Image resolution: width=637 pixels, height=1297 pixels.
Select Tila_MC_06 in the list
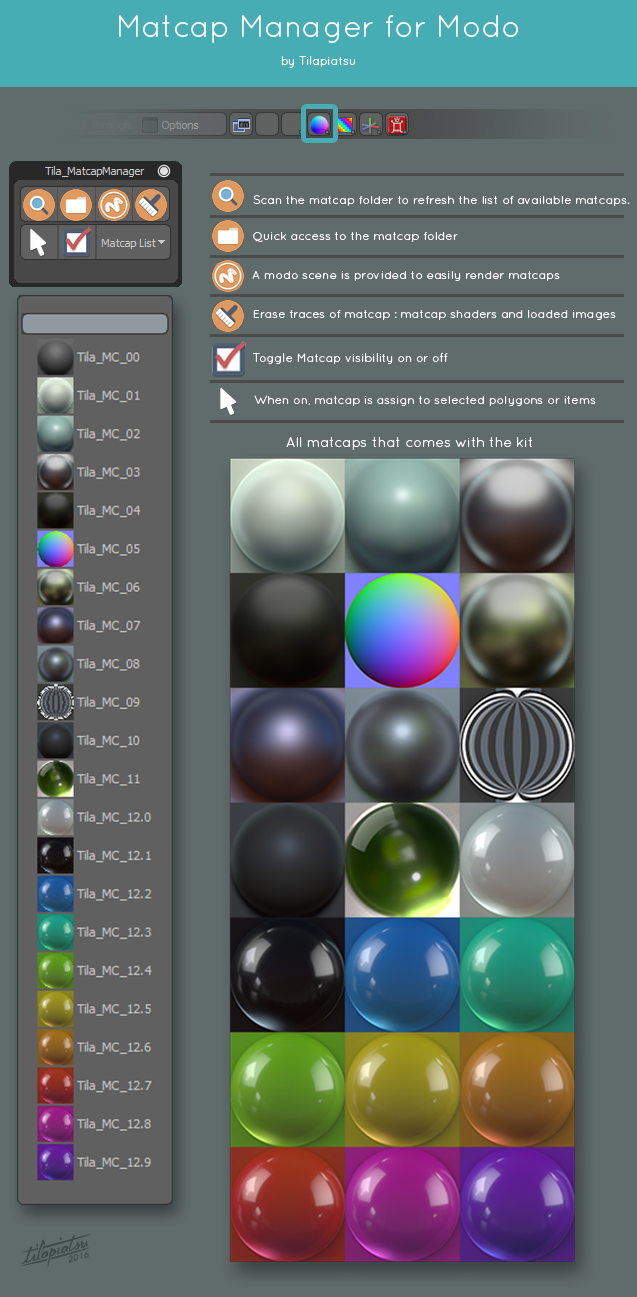point(95,588)
